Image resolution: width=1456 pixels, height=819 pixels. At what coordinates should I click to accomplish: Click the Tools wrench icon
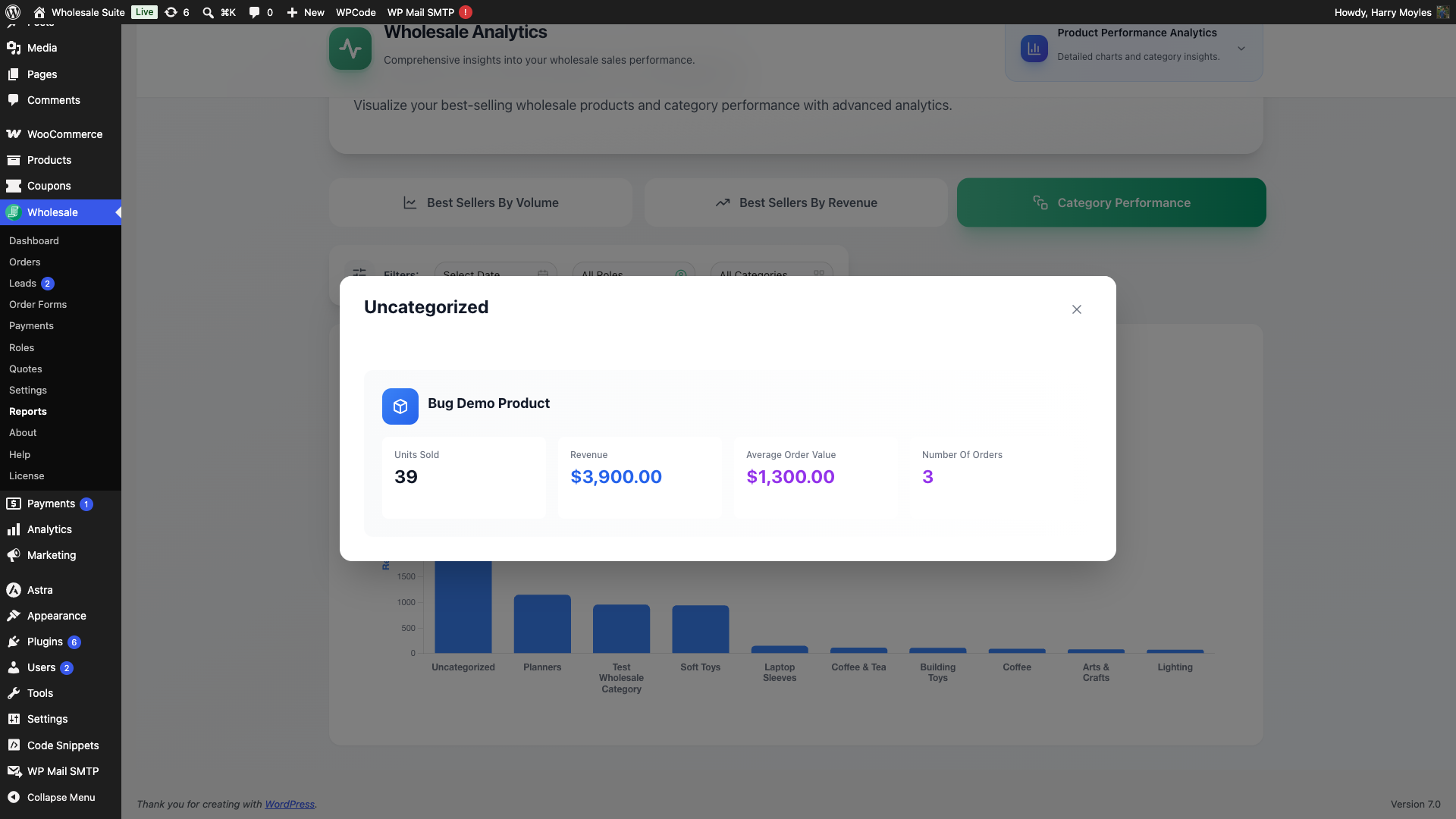pyautogui.click(x=14, y=693)
